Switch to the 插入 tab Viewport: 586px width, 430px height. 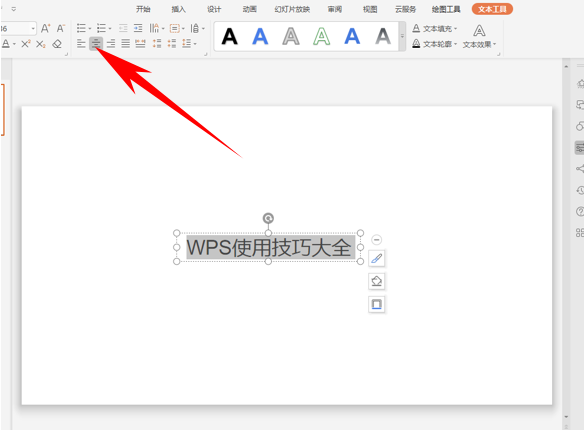[x=178, y=9]
